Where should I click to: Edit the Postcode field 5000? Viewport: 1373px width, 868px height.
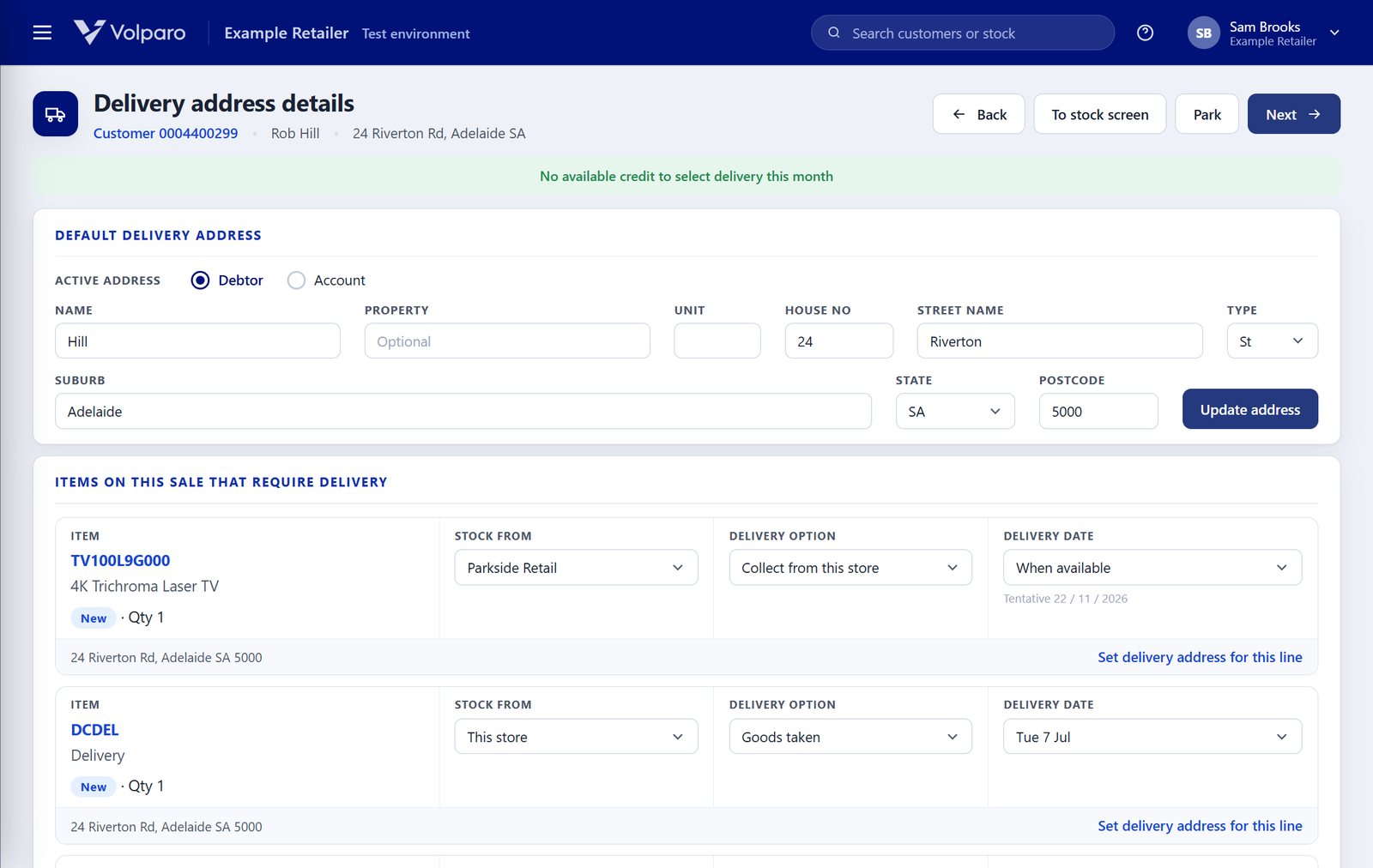point(1098,412)
